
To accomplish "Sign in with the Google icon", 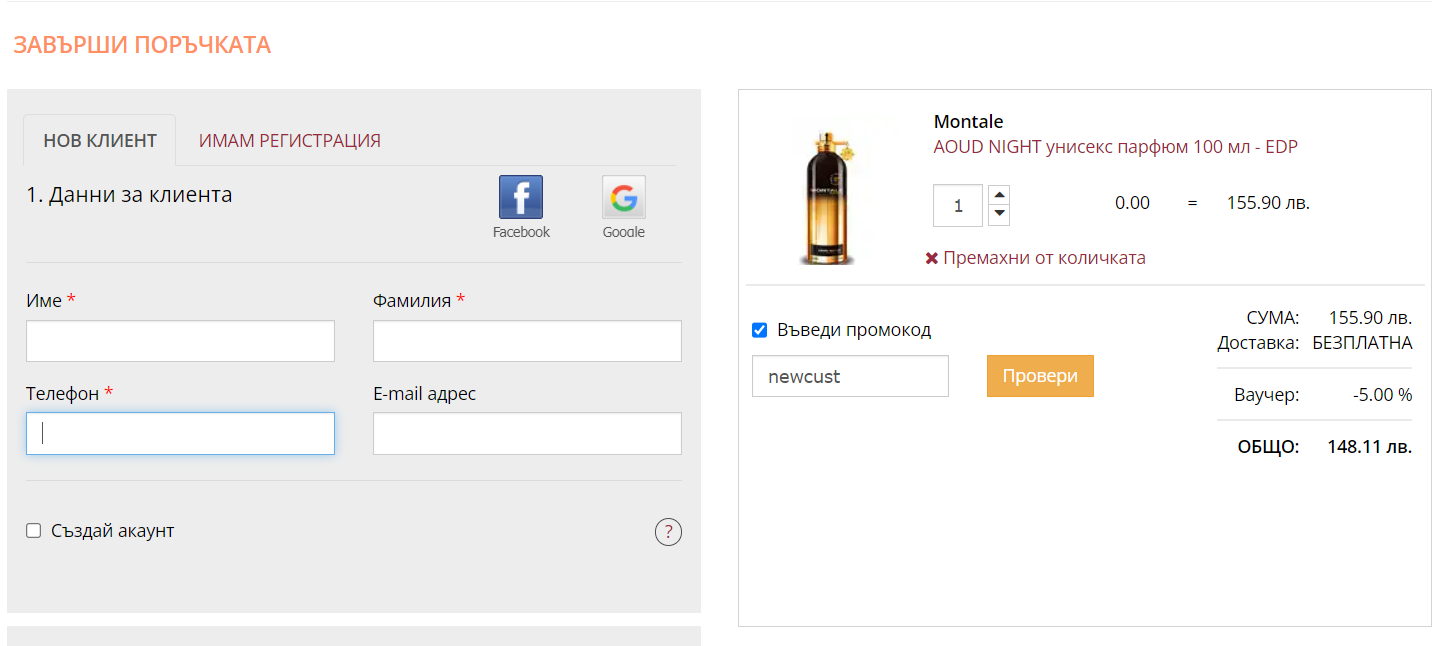I will 623,197.
